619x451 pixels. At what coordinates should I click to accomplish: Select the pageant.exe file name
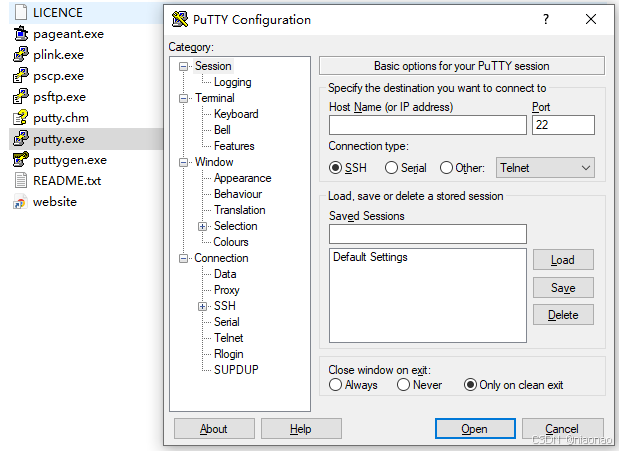click(68, 34)
